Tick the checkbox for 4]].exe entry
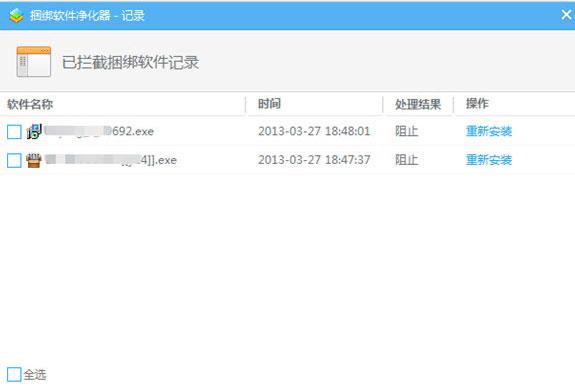Image resolution: width=575 pixels, height=389 pixels. click(x=14, y=160)
